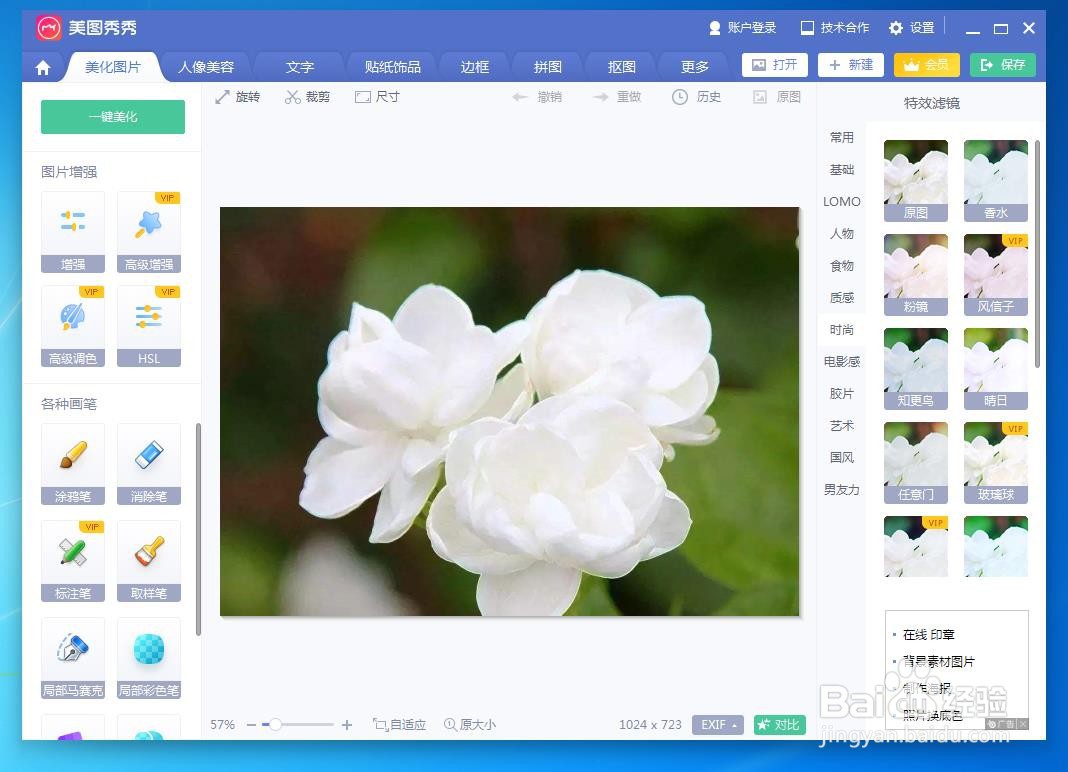Toggle 原图 original image view
The image size is (1068, 772).
778,96
